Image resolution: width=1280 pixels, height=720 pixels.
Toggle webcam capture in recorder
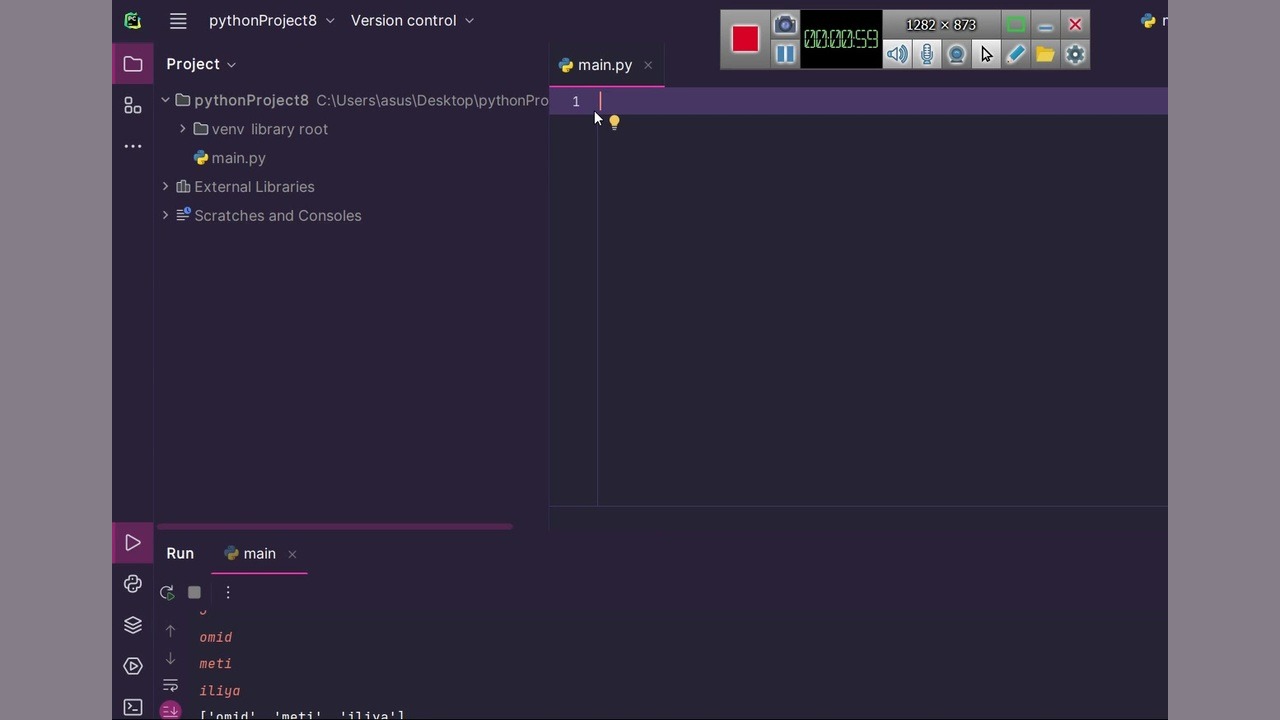(957, 54)
